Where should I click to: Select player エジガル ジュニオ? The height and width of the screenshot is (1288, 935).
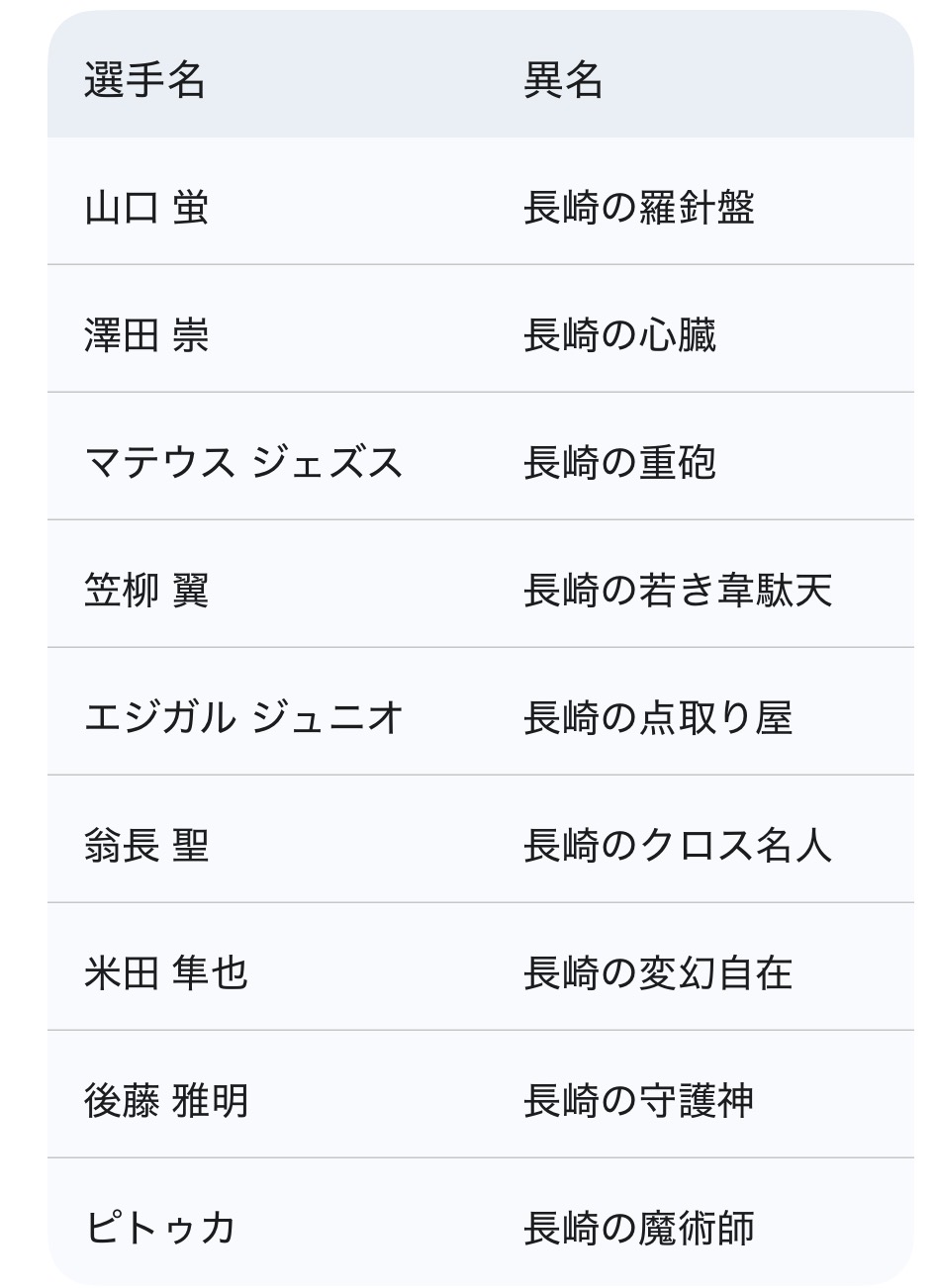(x=243, y=718)
